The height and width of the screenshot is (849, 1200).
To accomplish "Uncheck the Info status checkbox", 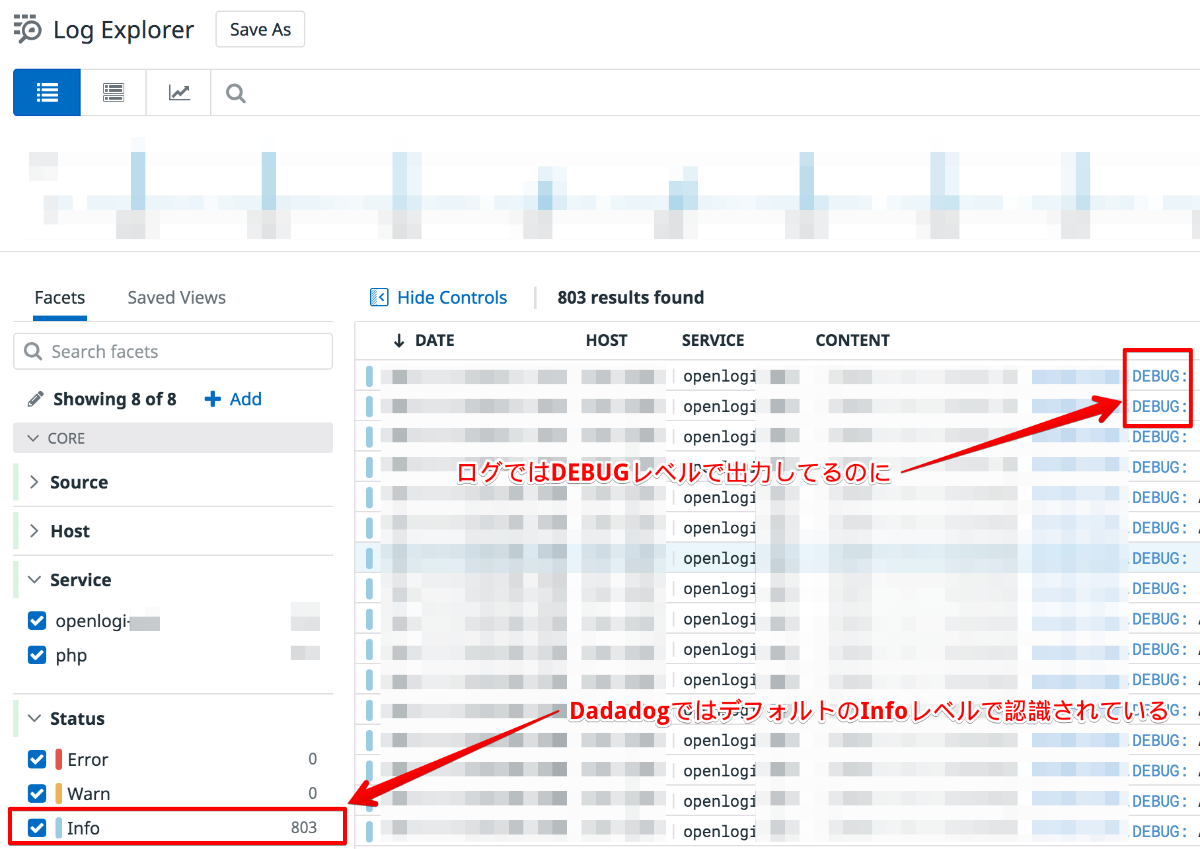I will 37,827.
